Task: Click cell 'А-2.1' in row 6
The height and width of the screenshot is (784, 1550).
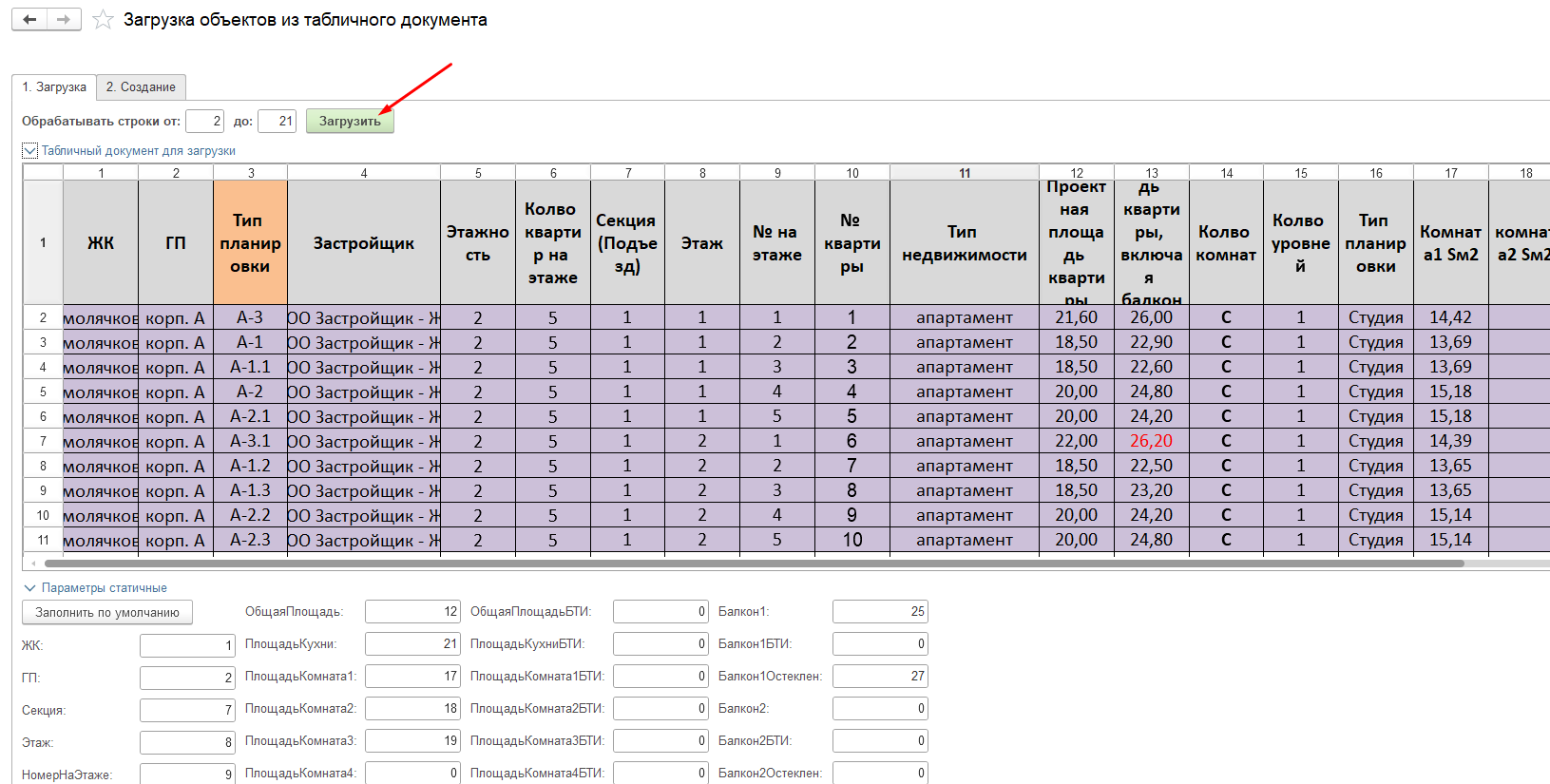Action: click(251, 416)
